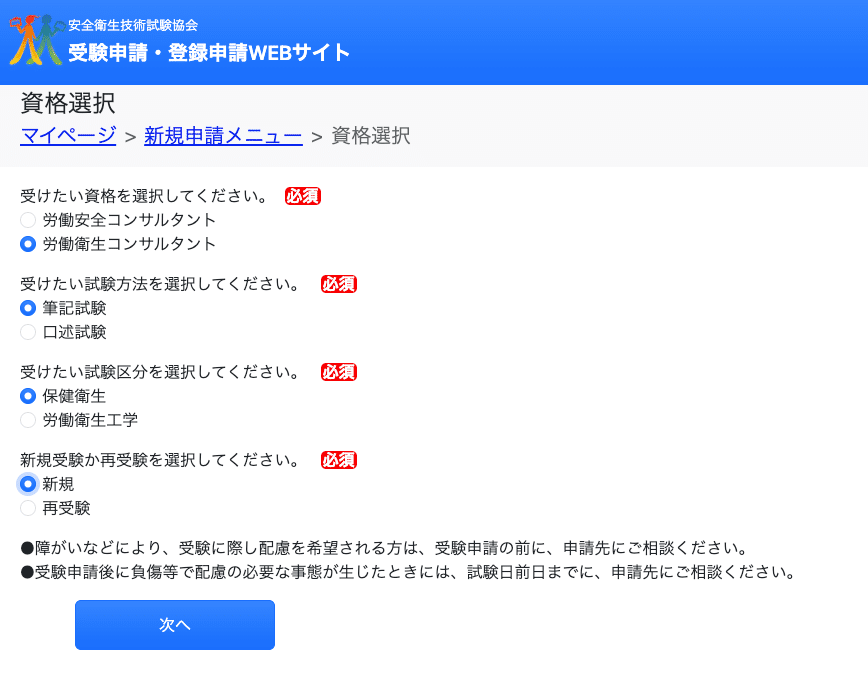
Task: Select 労働衛生コンサルタント radio button
Action: 28,244
